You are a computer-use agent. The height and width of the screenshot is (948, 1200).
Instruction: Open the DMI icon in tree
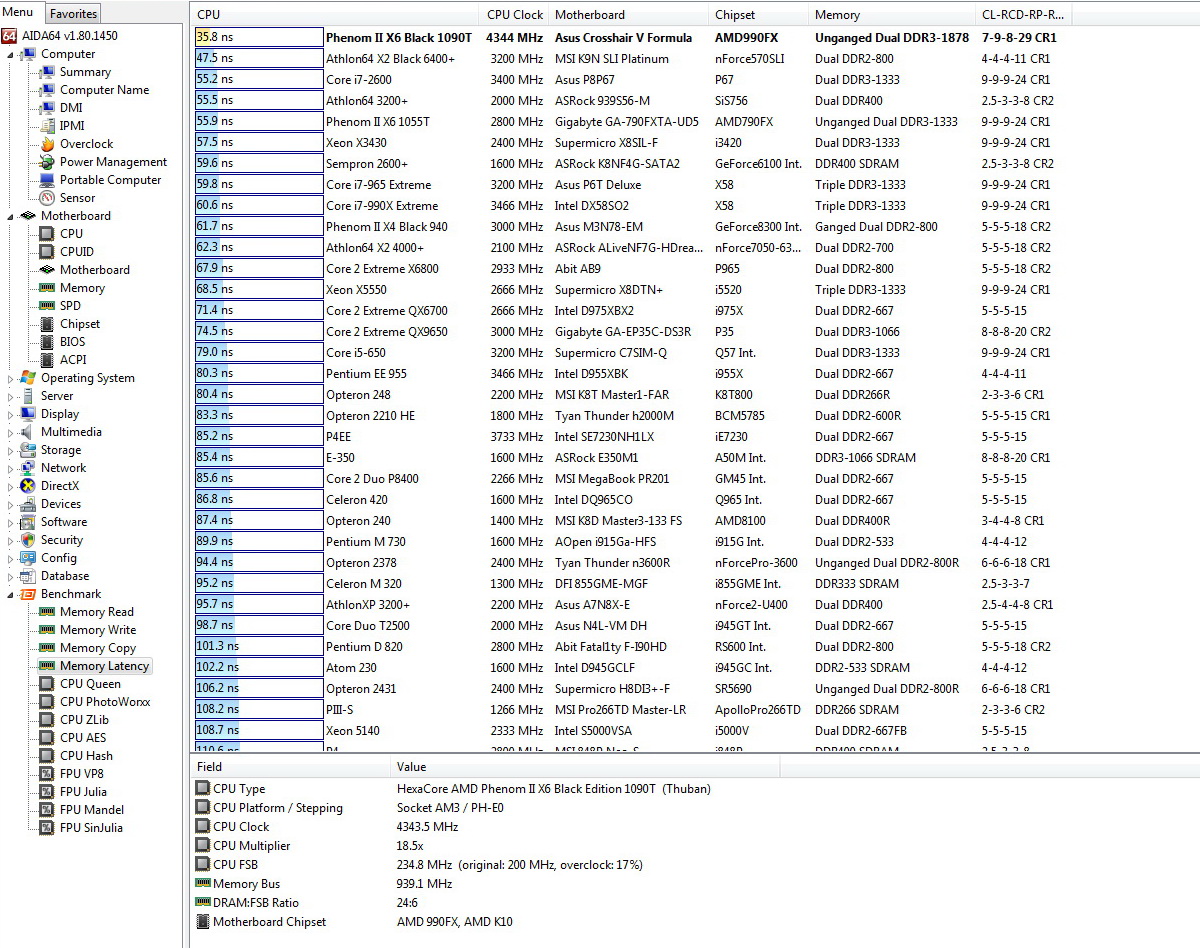[x=46, y=108]
